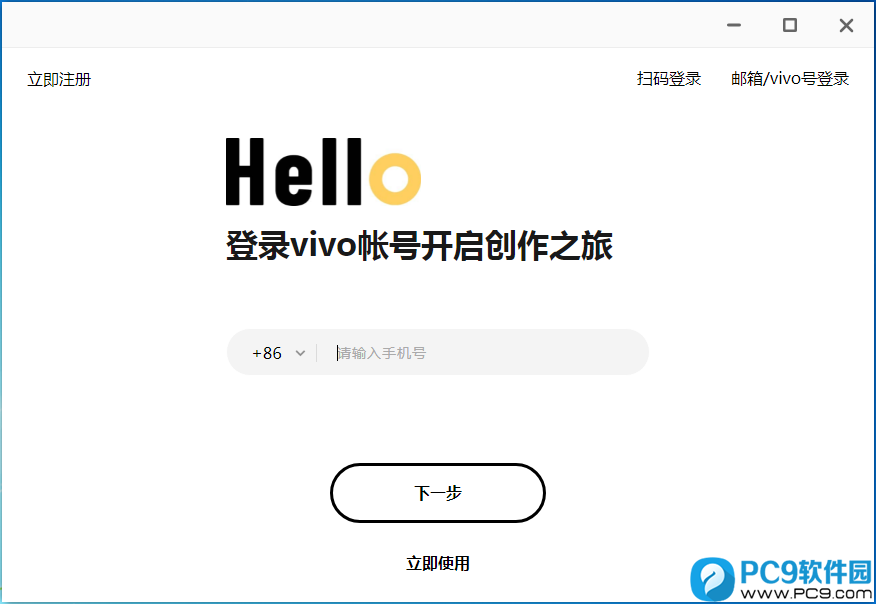Click the divider line after country code

coord(317,353)
